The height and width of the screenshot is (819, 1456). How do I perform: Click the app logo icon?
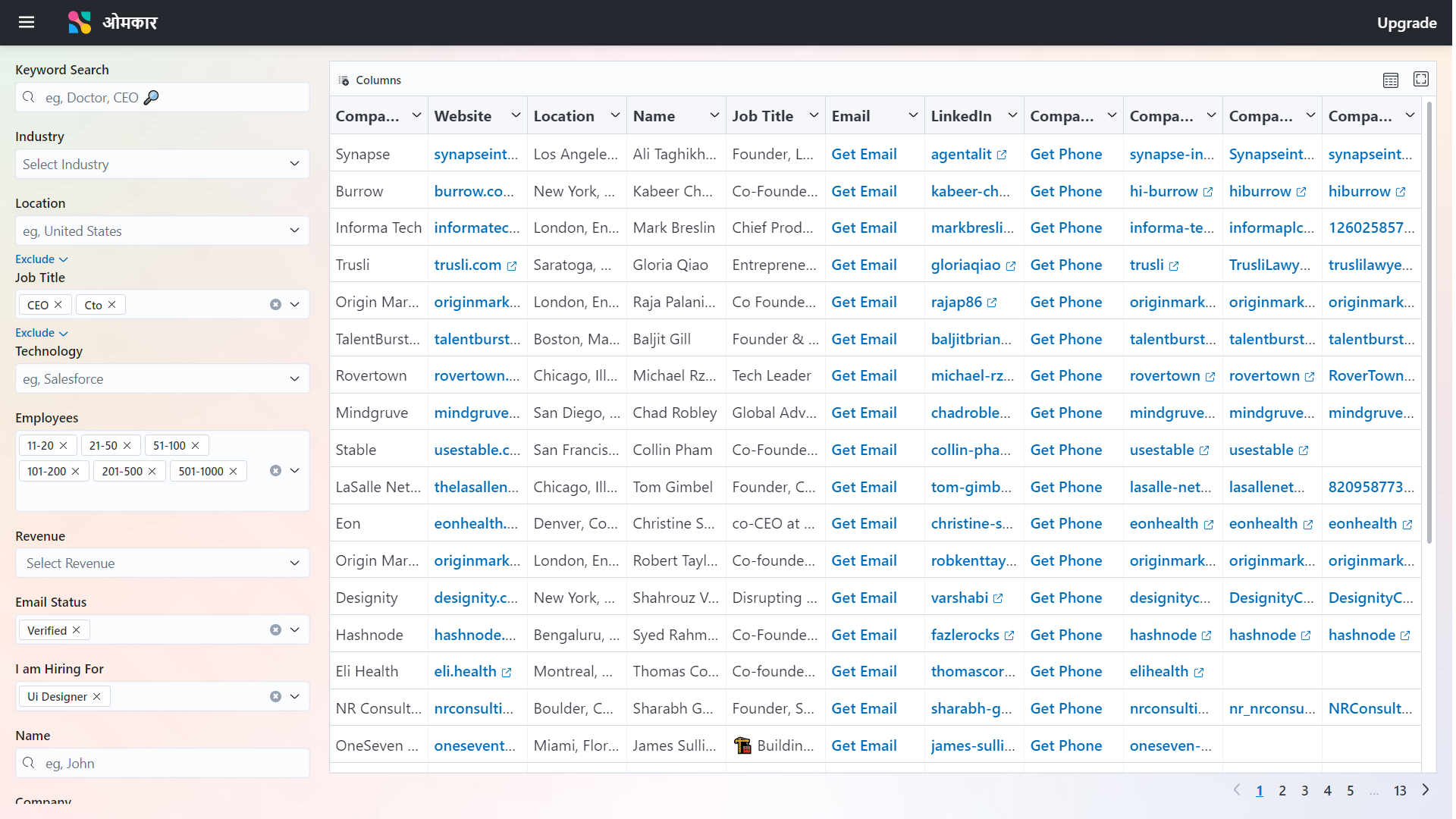pos(80,22)
